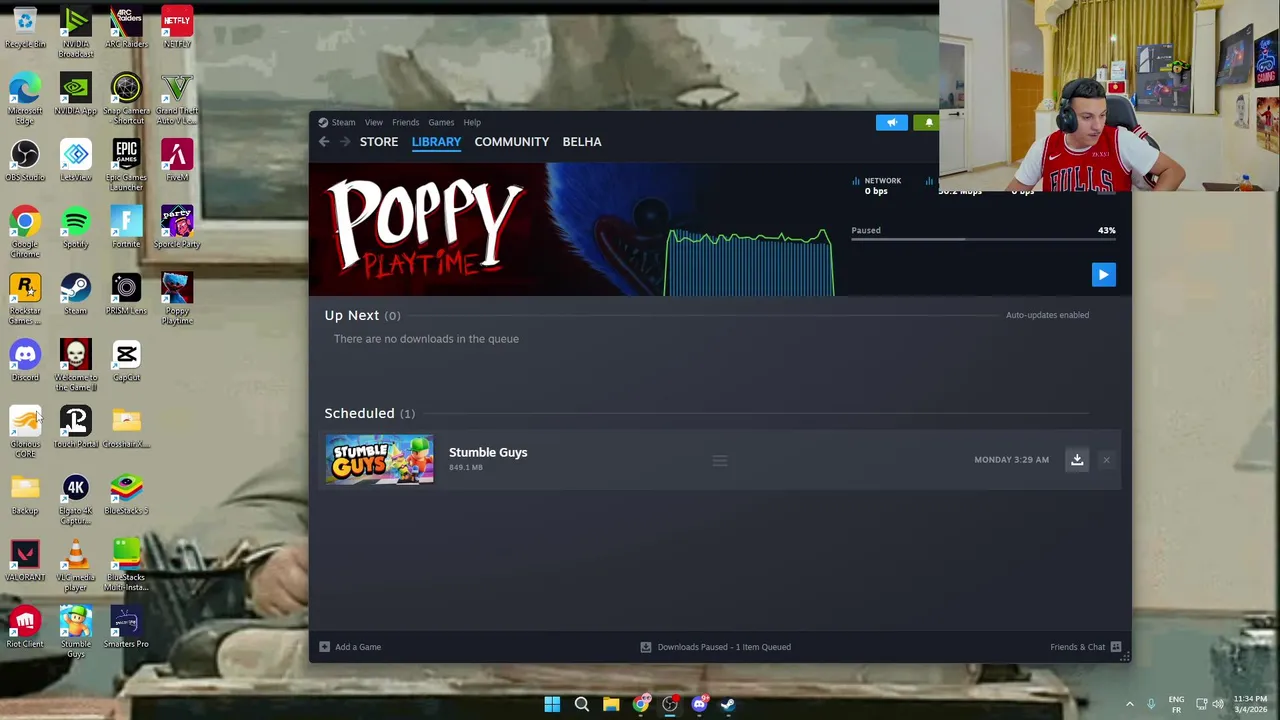
Task: Select the PRISM Lens desktop icon
Action: point(126,295)
